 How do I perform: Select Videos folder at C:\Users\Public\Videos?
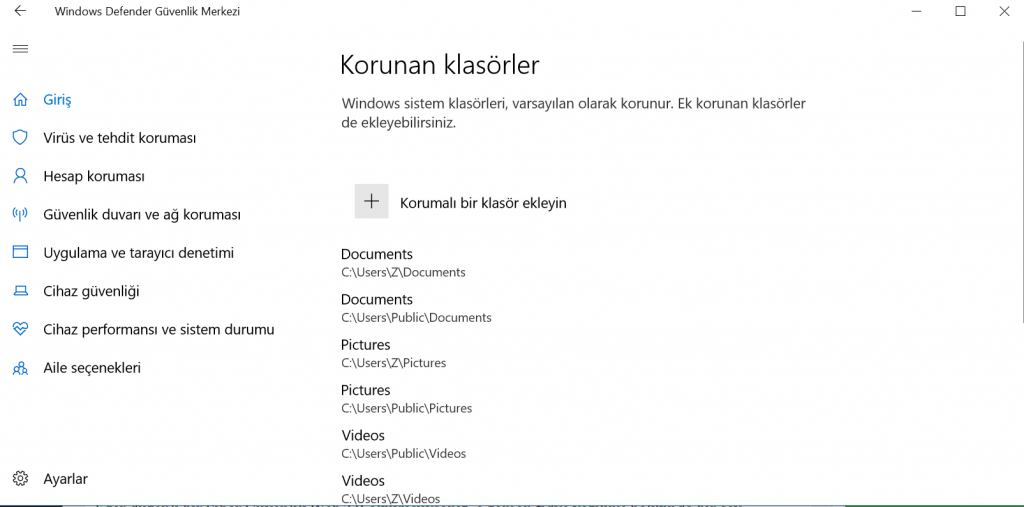tap(403, 444)
